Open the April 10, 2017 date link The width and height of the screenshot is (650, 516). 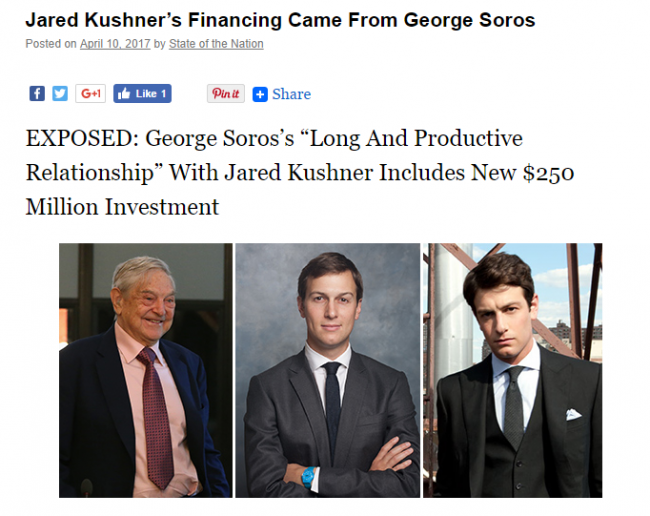[x=115, y=44]
